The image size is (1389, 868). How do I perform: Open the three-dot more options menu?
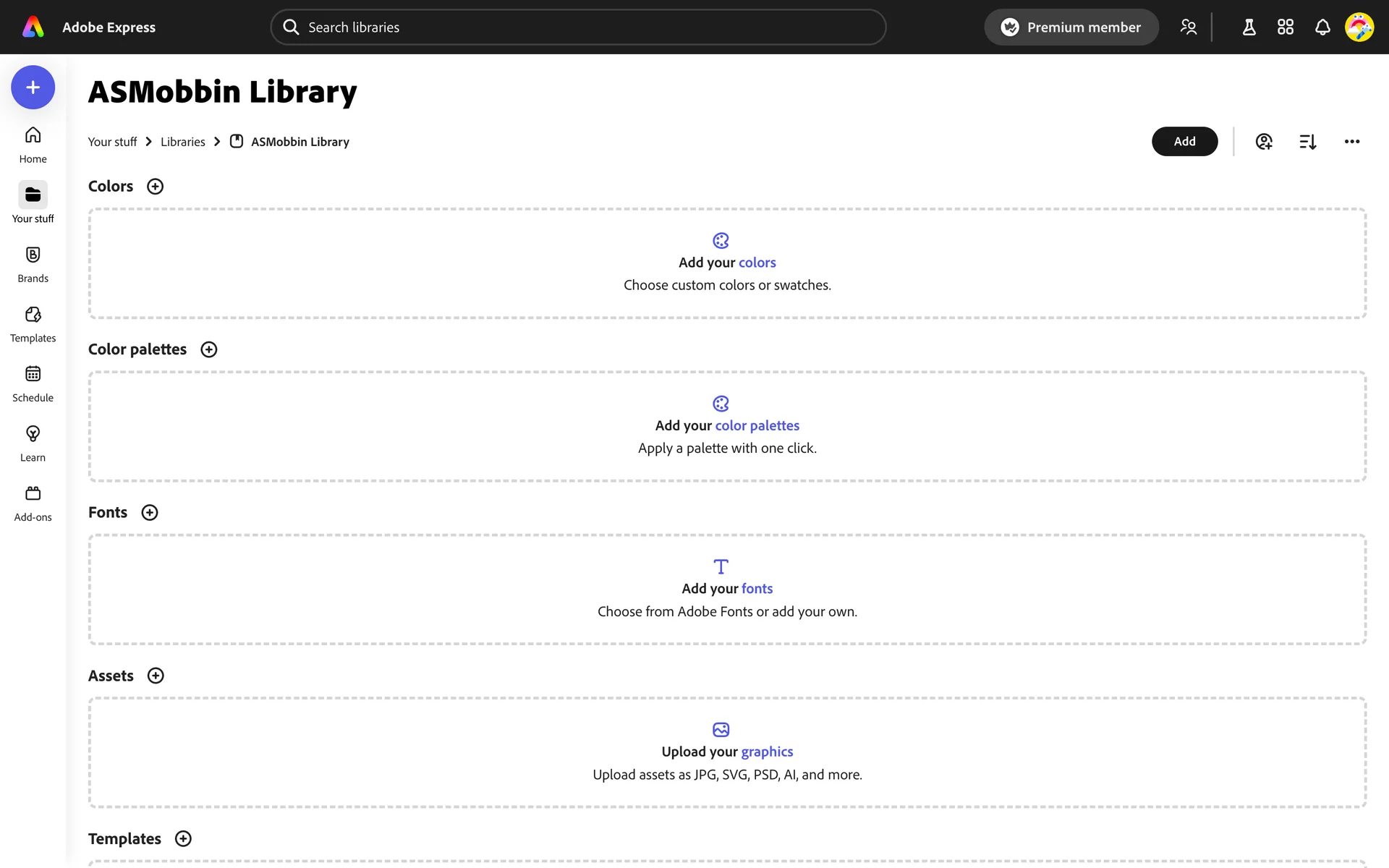[x=1352, y=142]
